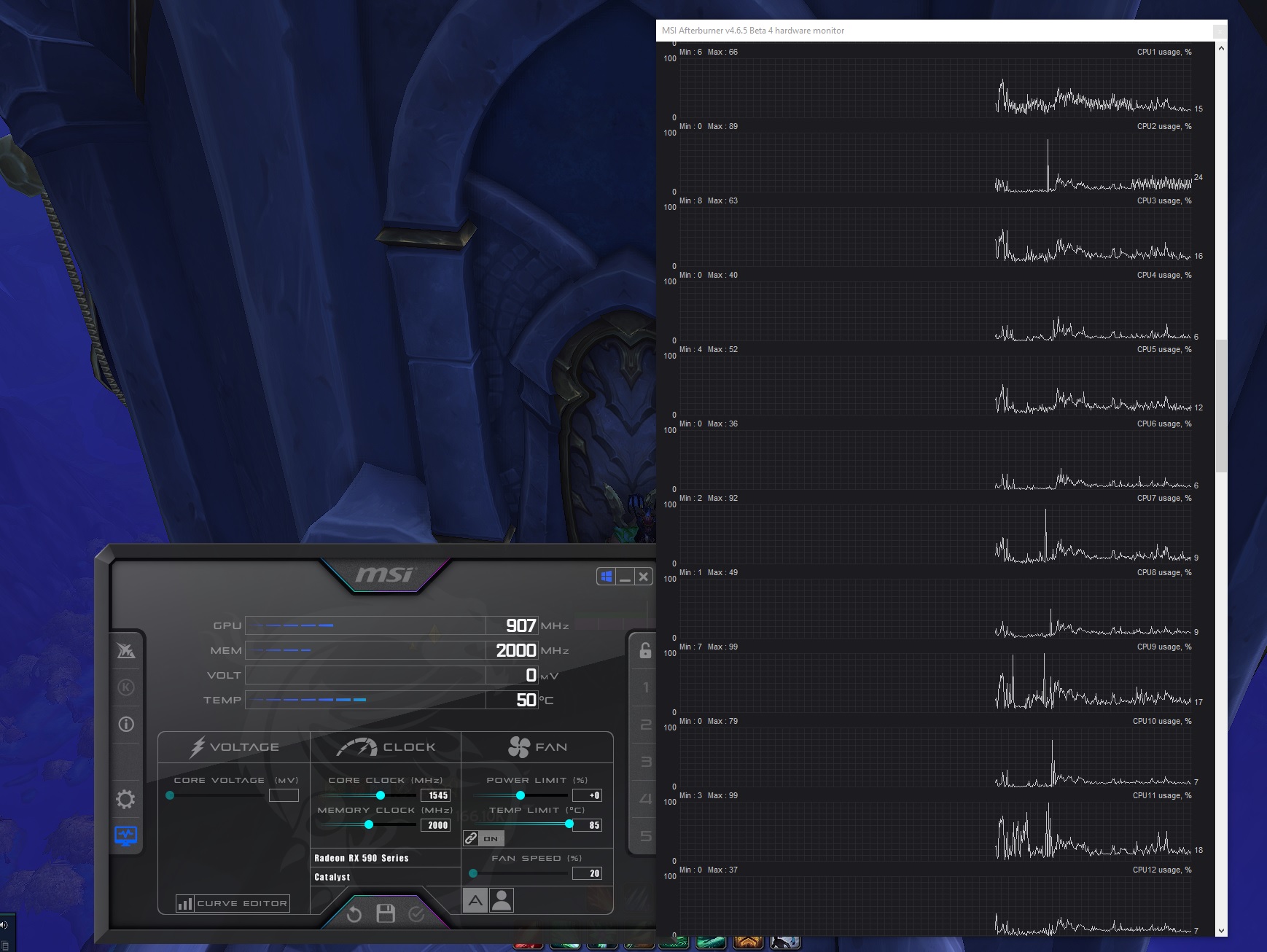Click the fan icon in the FAN header
Image resolution: width=1267 pixels, height=952 pixels.
519,747
